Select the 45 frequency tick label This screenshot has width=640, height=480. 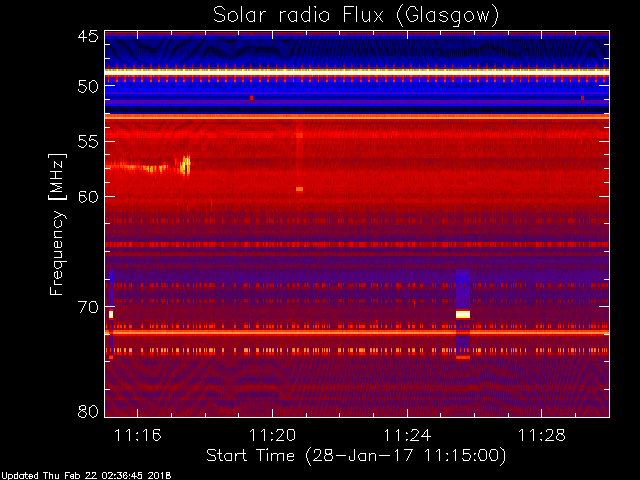point(88,36)
